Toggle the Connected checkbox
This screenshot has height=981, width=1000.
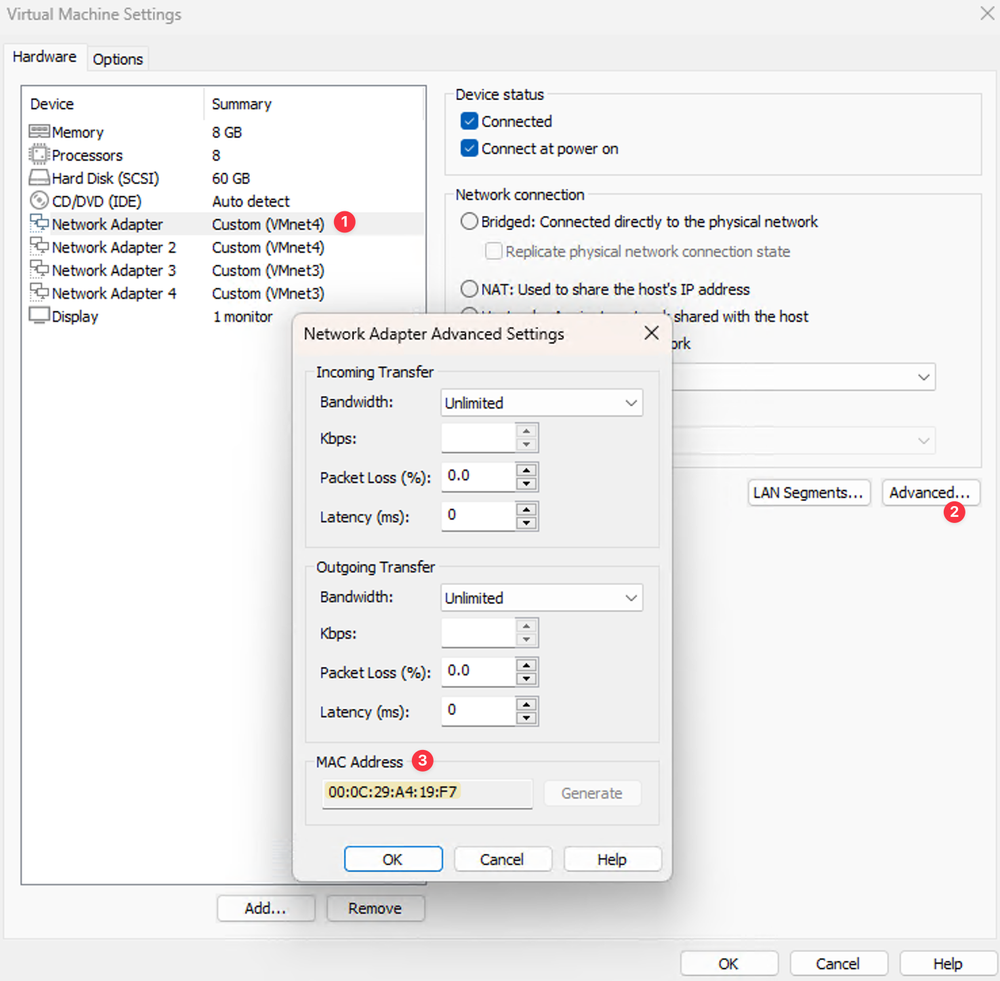pos(468,121)
